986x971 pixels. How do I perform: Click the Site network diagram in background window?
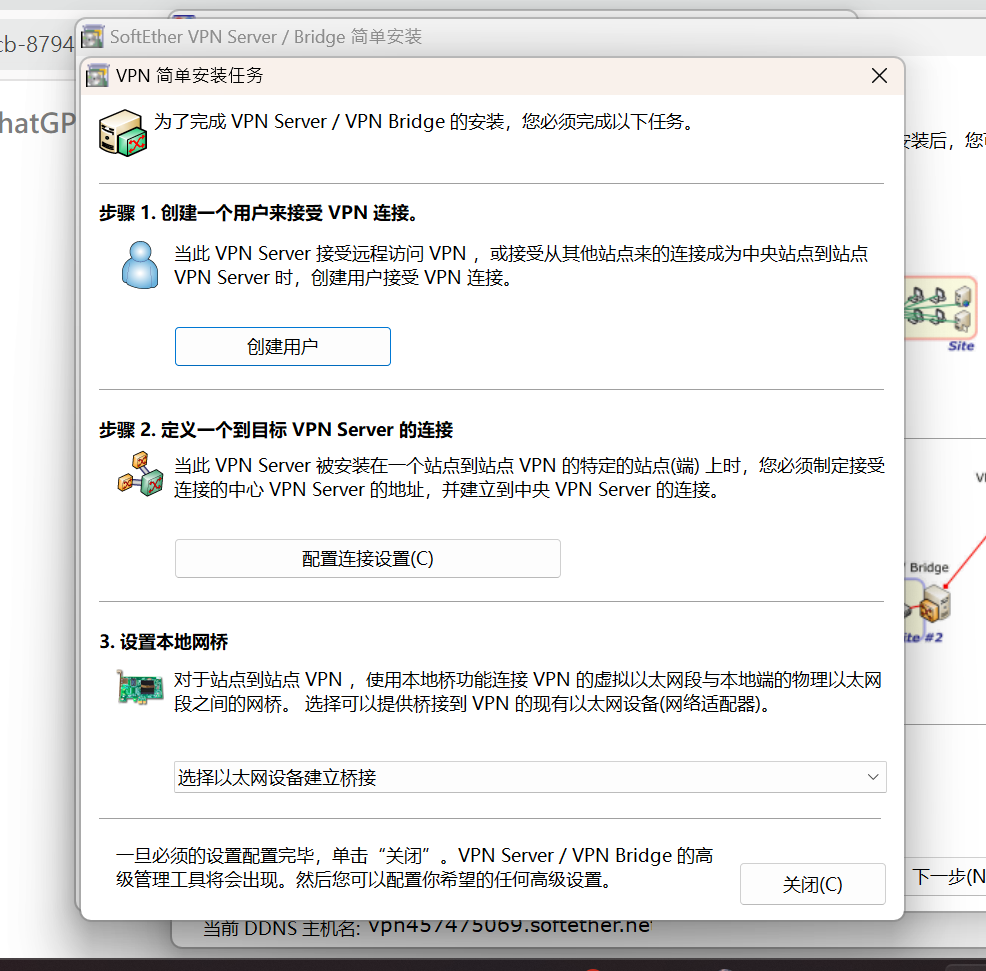pyautogui.click(x=941, y=308)
